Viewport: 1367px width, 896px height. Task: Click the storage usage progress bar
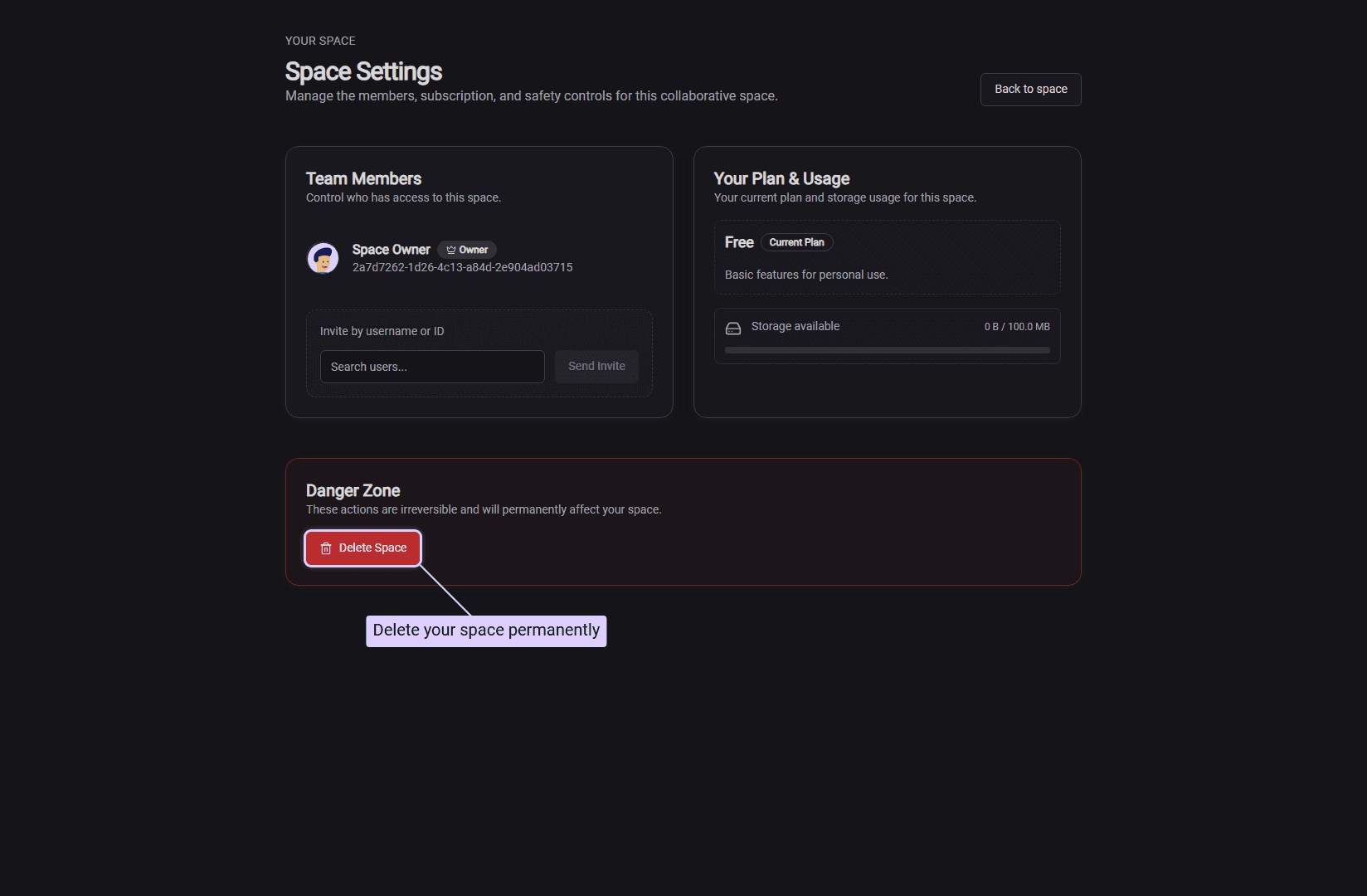pos(887,349)
